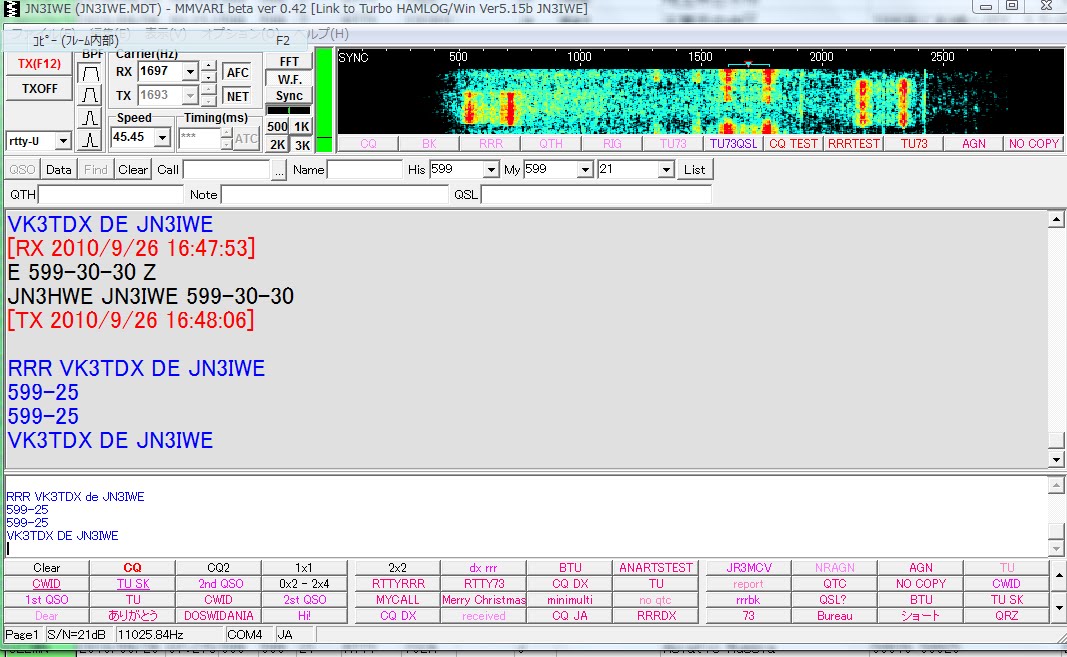Click inside the Note input field

pyautogui.click(x=335, y=195)
